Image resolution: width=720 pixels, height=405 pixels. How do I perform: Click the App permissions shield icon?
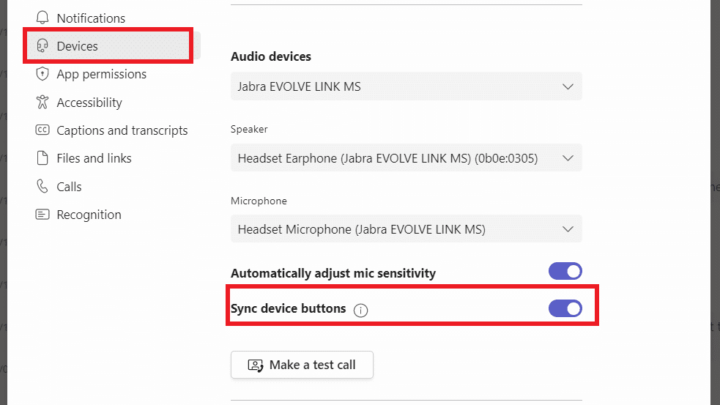point(42,74)
